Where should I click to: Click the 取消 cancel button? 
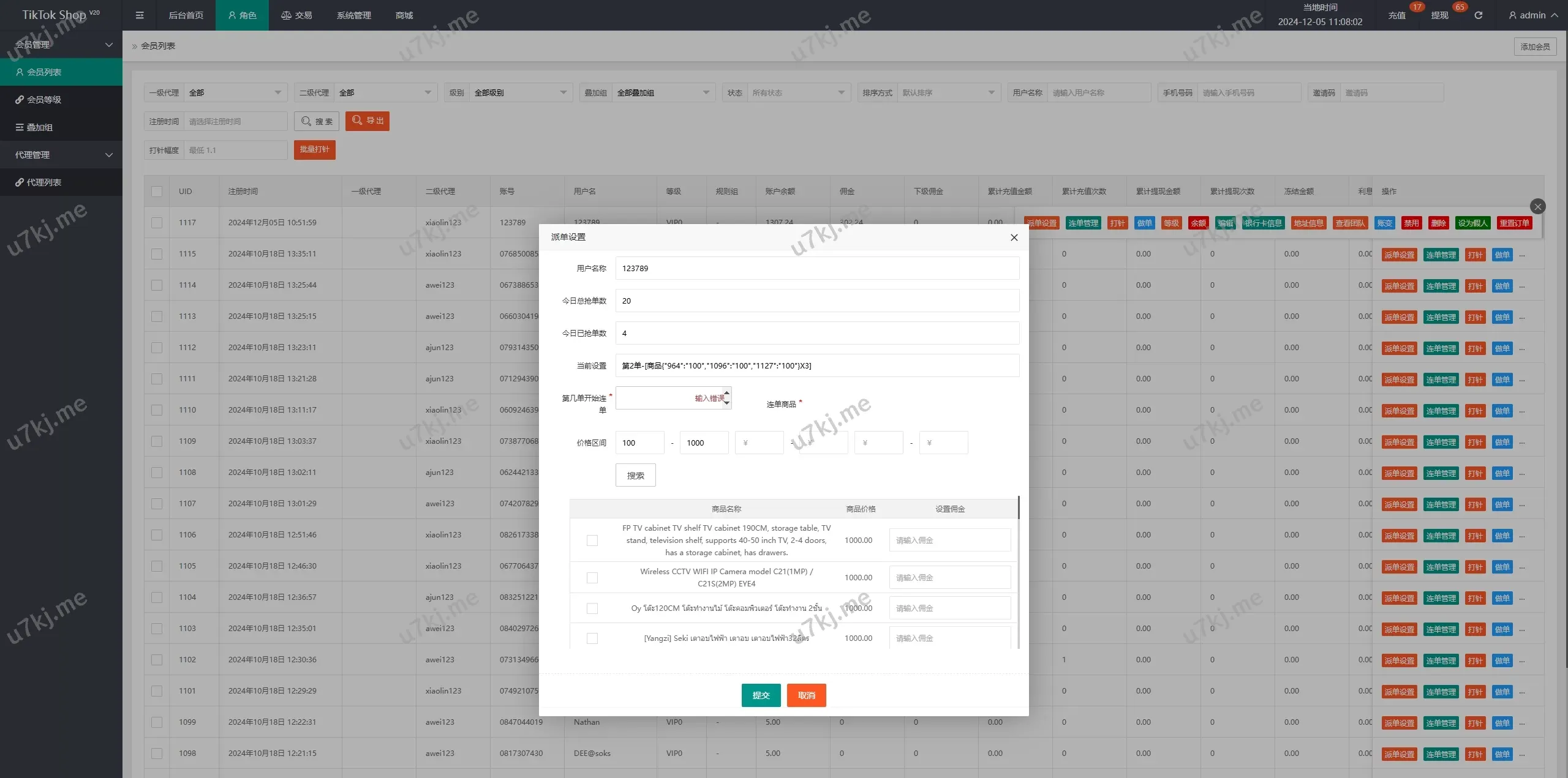coord(806,695)
